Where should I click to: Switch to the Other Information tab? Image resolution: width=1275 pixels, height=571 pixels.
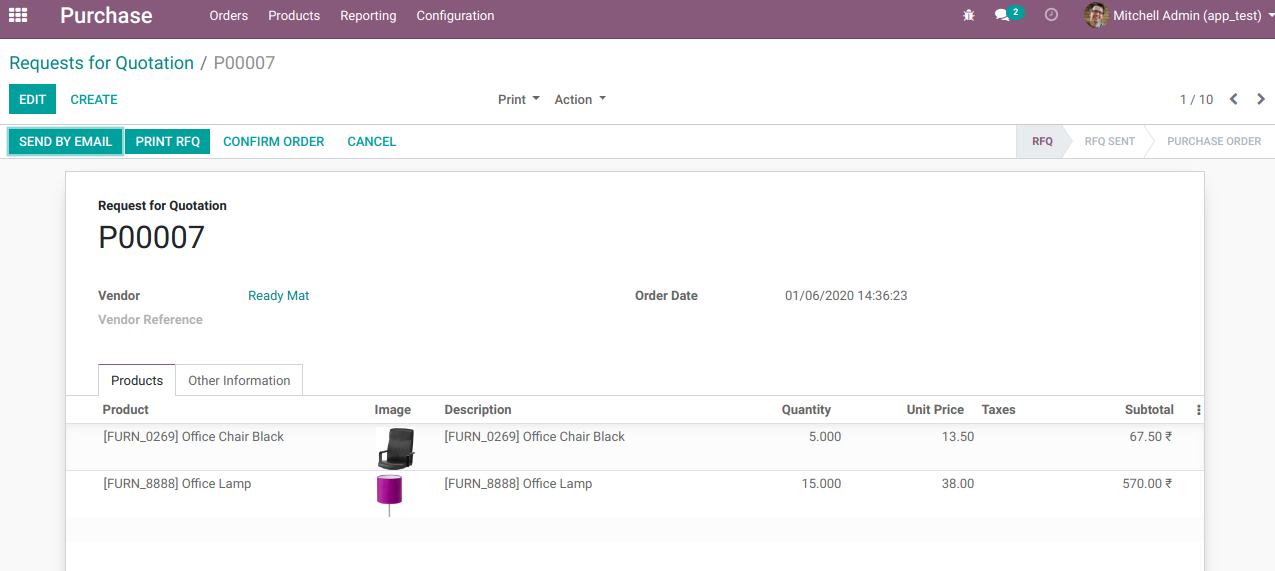(x=239, y=380)
